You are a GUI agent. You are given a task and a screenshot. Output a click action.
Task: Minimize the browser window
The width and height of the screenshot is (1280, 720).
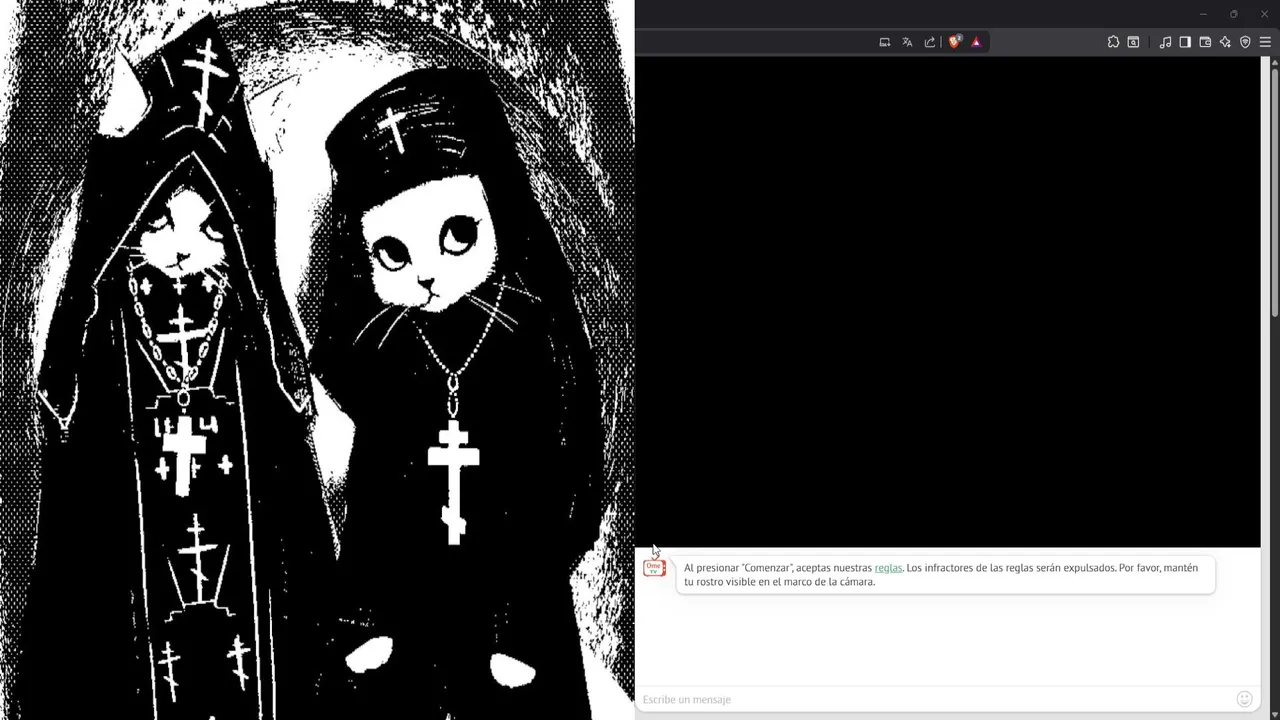click(x=1203, y=14)
